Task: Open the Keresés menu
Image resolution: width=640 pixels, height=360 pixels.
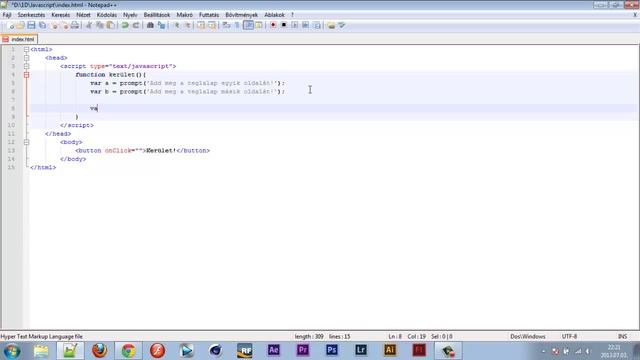Action: (x=60, y=15)
